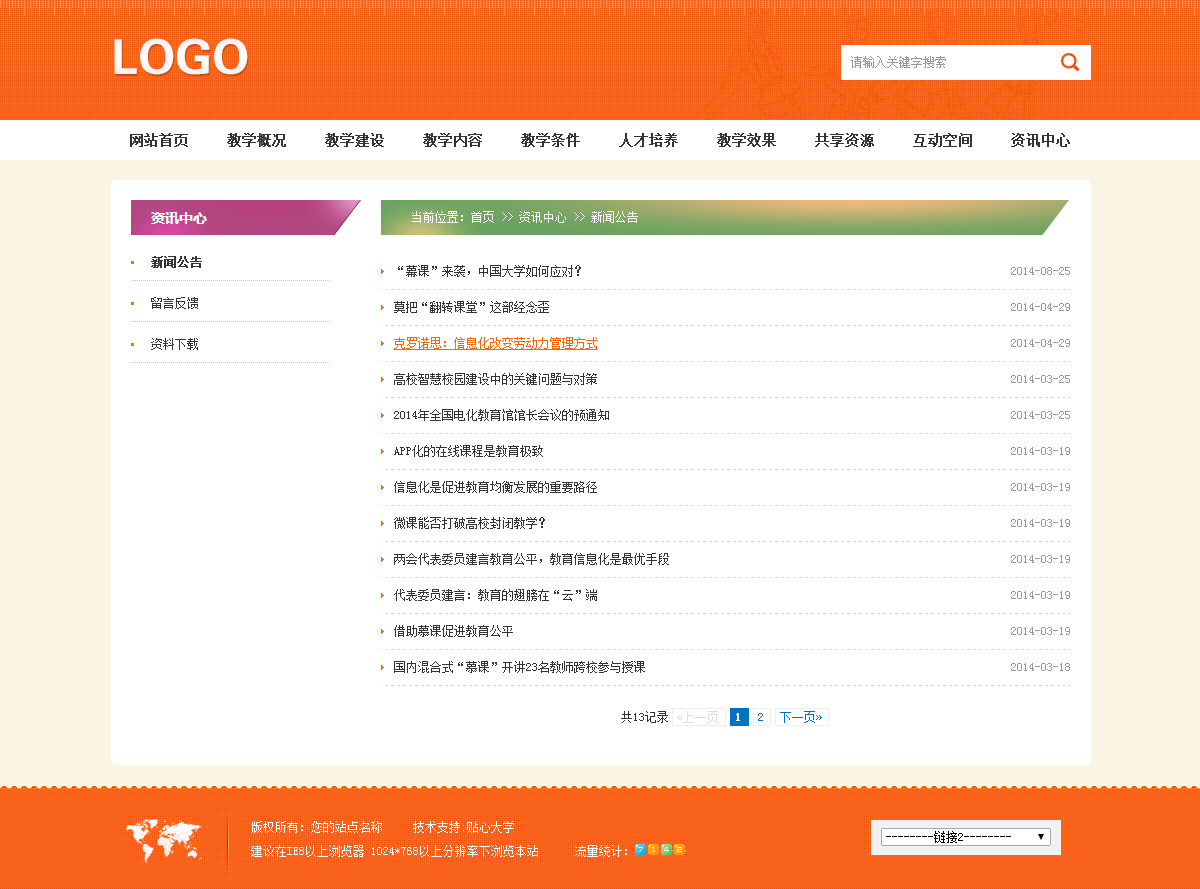The image size is (1200, 889).
Task: Open 资料下载 in the left sidebar
Action: (175, 344)
